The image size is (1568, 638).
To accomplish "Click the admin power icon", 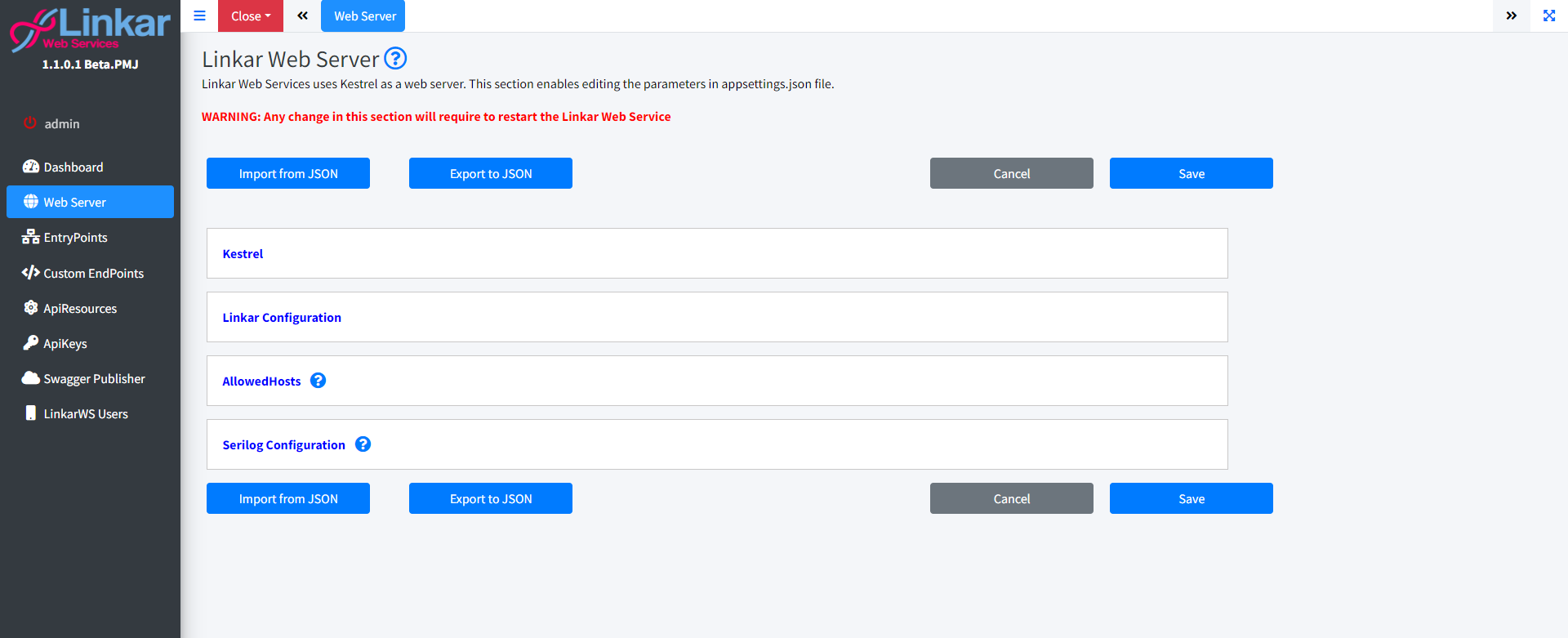I will point(30,123).
